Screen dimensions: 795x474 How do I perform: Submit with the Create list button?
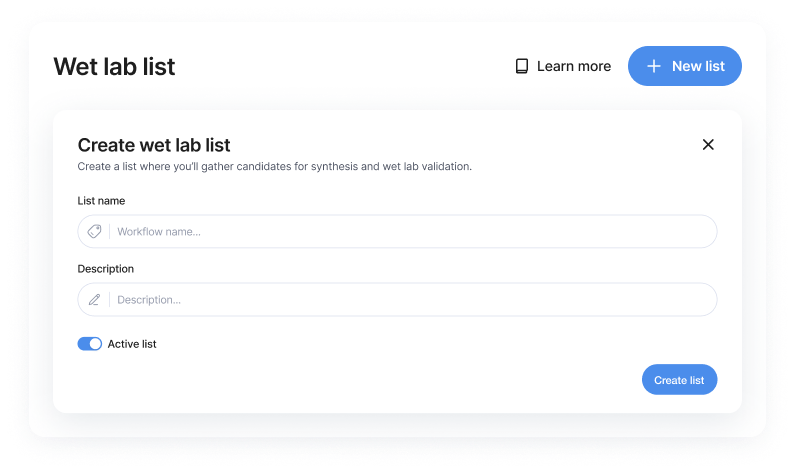point(679,380)
